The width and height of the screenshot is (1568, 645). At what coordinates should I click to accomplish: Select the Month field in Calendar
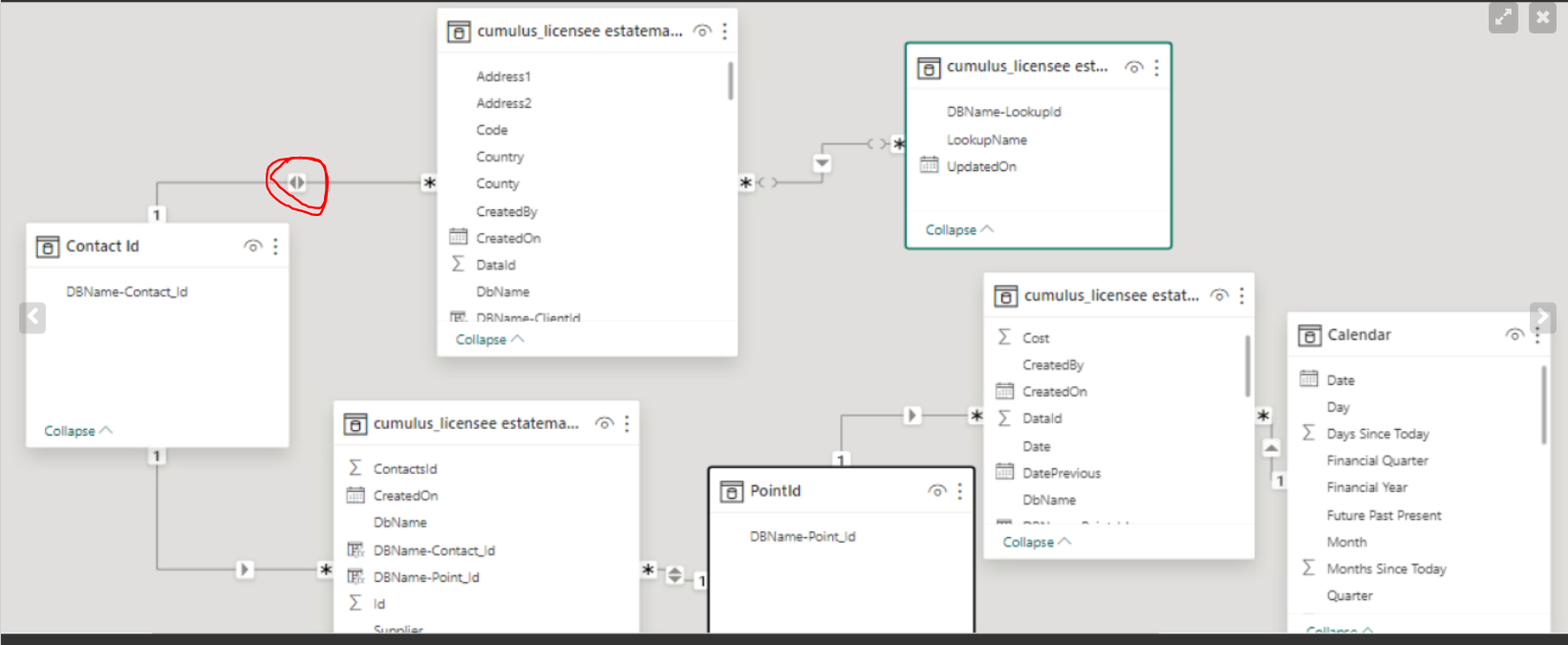click(1347, 542)
